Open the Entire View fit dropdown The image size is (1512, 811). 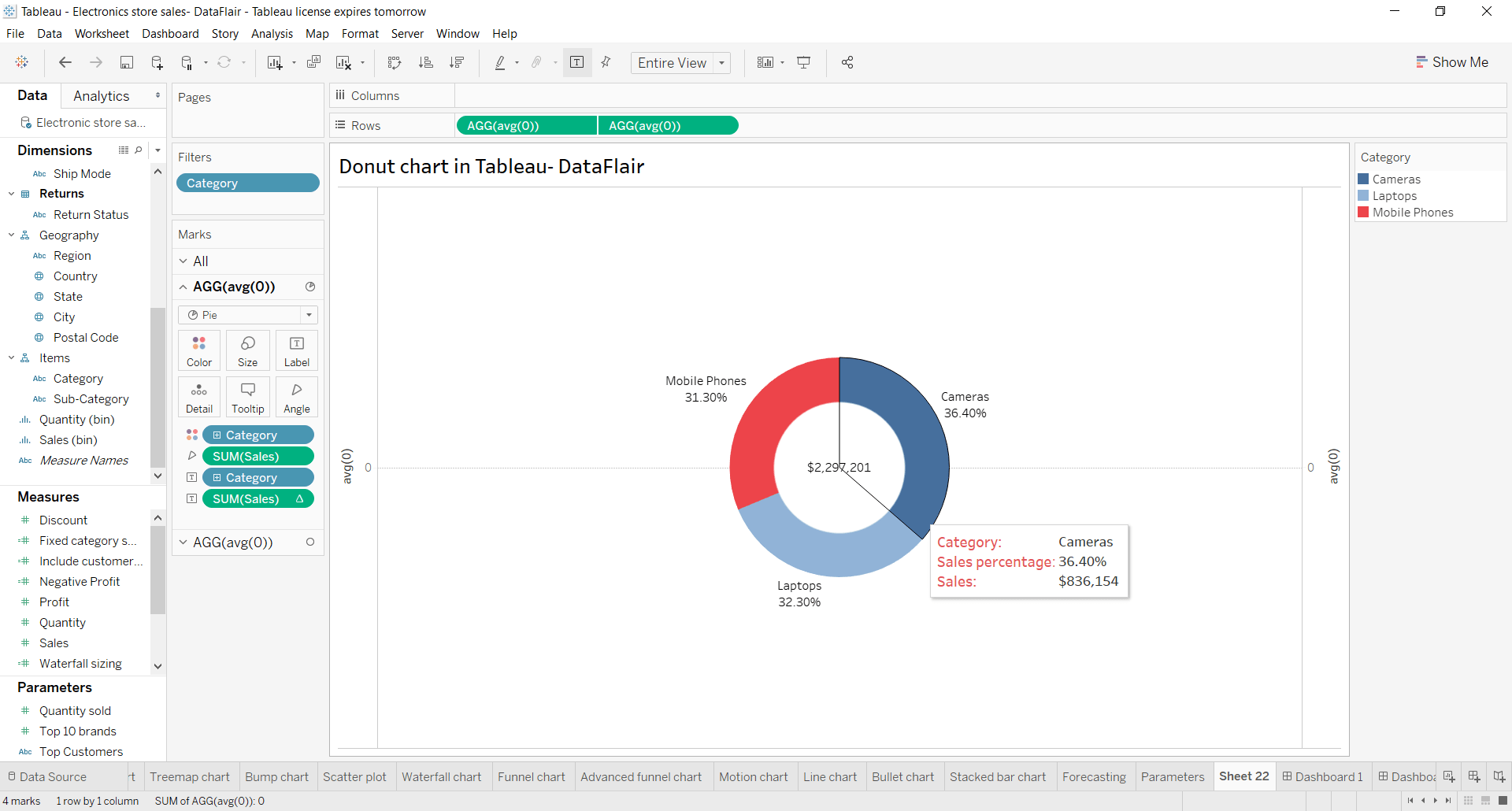pos(721,62)
